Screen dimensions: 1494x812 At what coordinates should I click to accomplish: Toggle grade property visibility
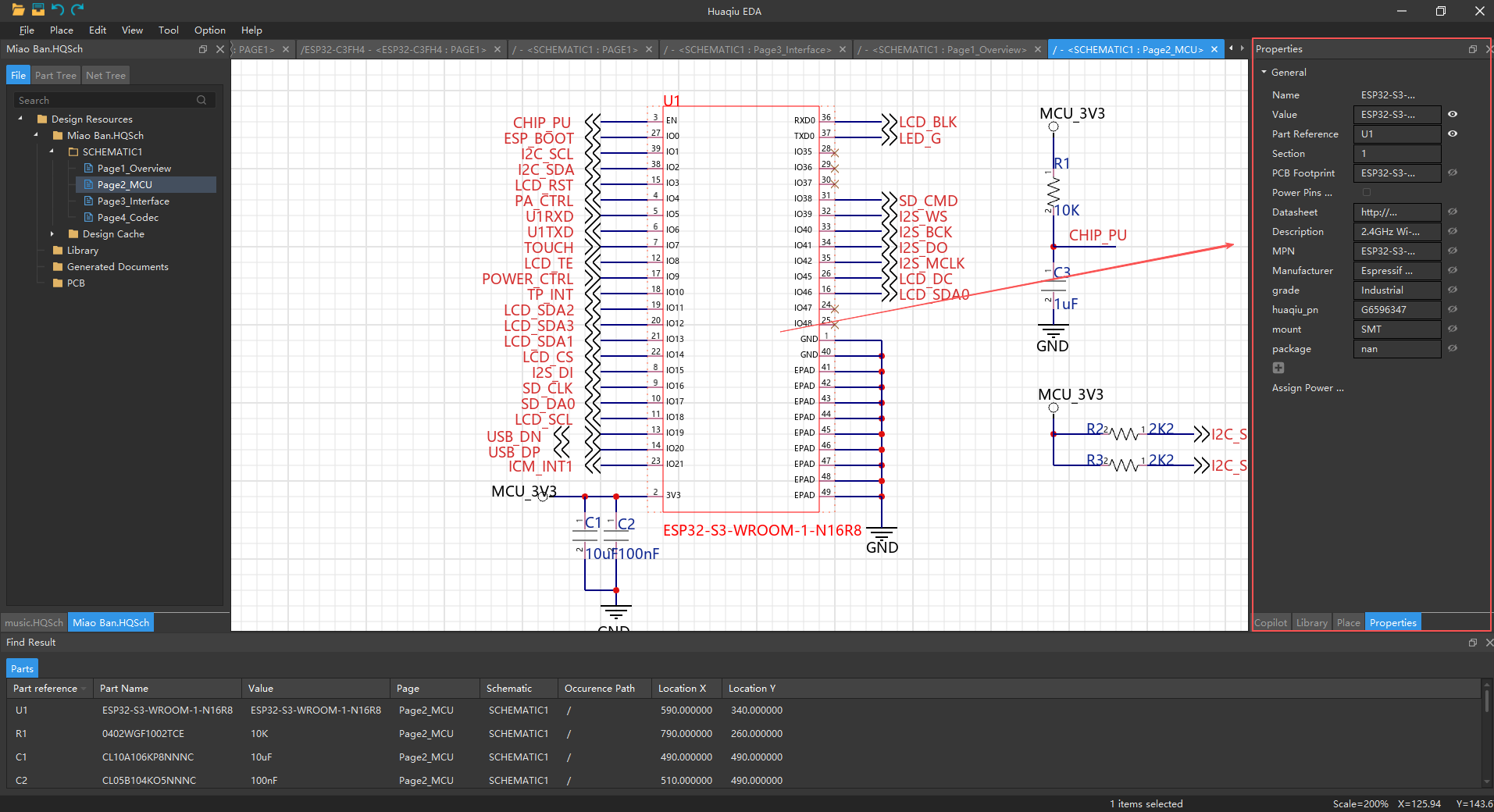click(1453, 290)
